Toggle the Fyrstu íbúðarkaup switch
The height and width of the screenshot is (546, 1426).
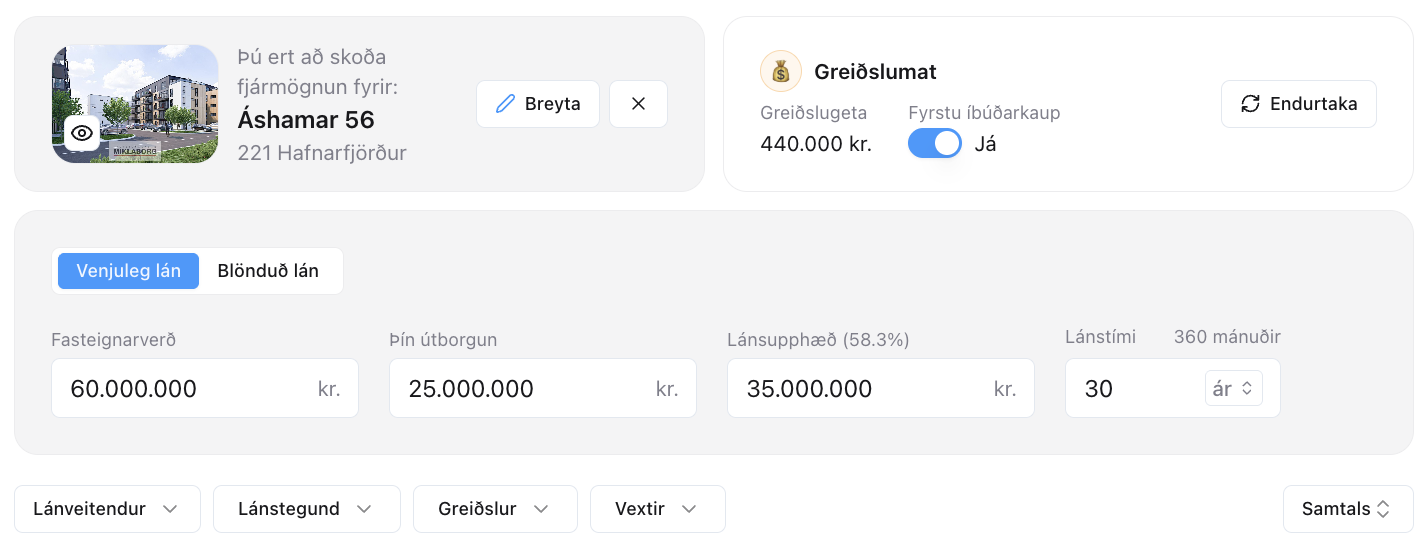pyautogui.click(x=935, y=143)
